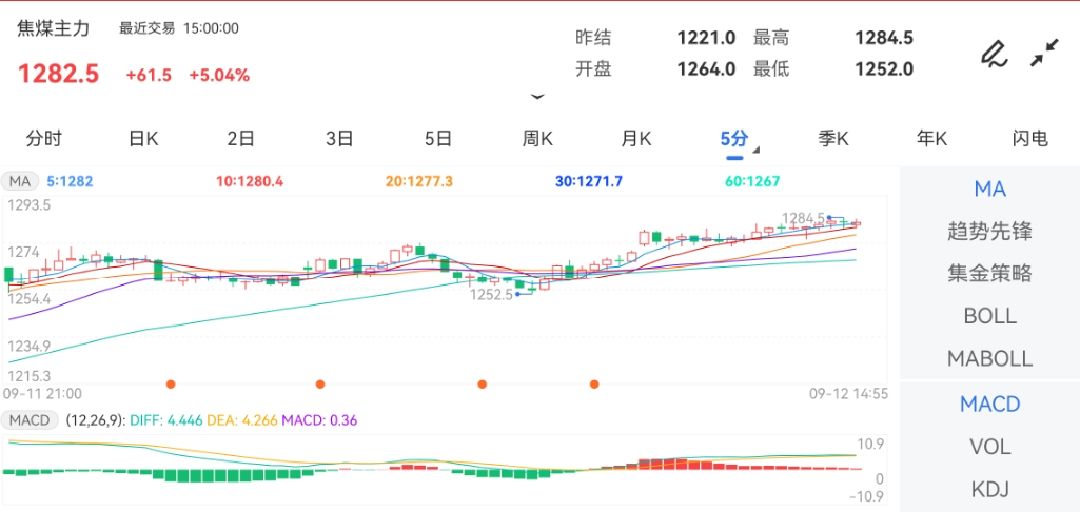Tap the 09-12 14:55 end time label

848,394
